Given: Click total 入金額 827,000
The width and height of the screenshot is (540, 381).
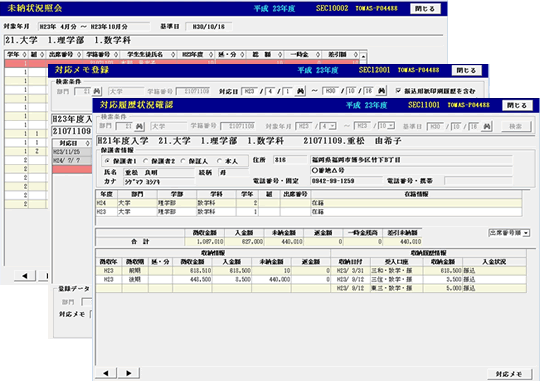Looking at the screenshot, I should [244, 241].
